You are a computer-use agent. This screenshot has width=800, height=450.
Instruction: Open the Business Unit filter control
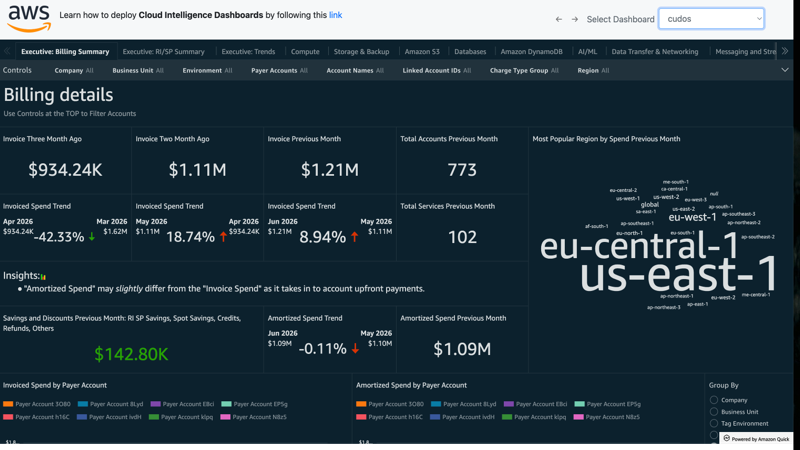[138, 70]
